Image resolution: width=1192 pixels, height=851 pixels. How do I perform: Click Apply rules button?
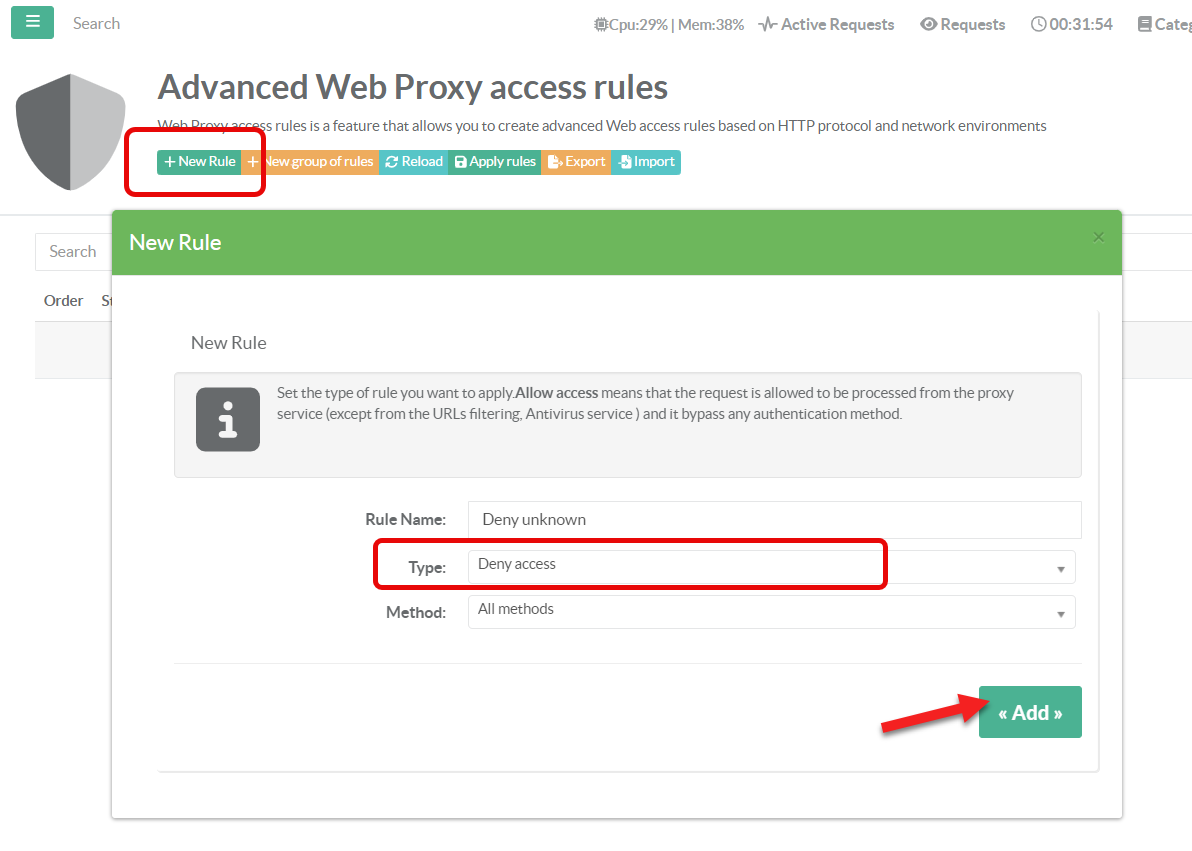(495, 162)
